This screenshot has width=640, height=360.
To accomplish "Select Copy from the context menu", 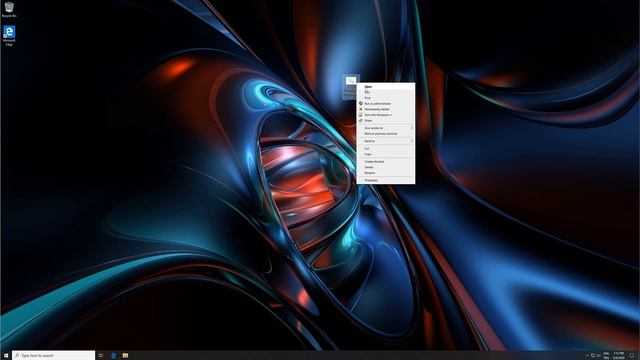I will click(386, 154).
